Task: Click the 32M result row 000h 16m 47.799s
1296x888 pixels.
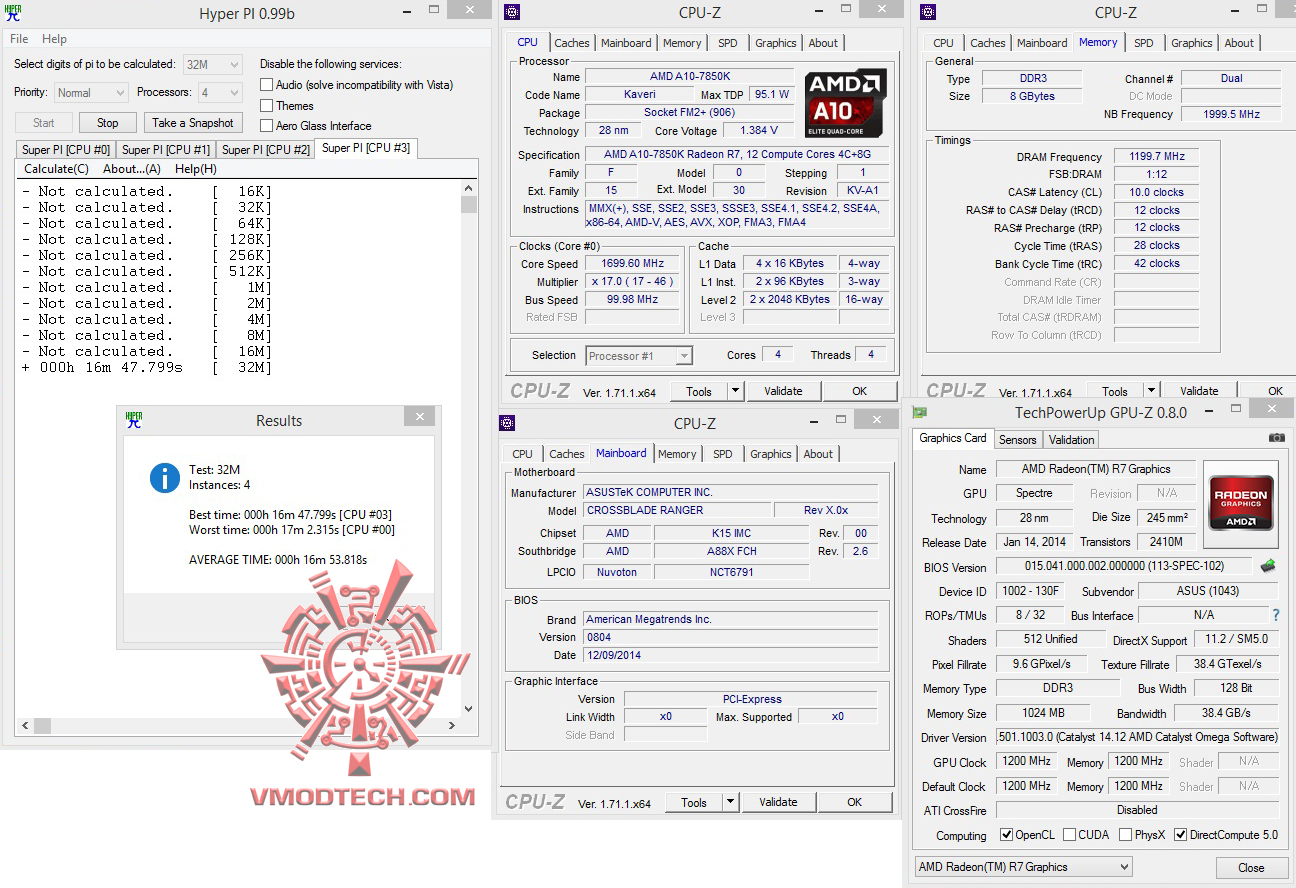Action: [146, 367]
